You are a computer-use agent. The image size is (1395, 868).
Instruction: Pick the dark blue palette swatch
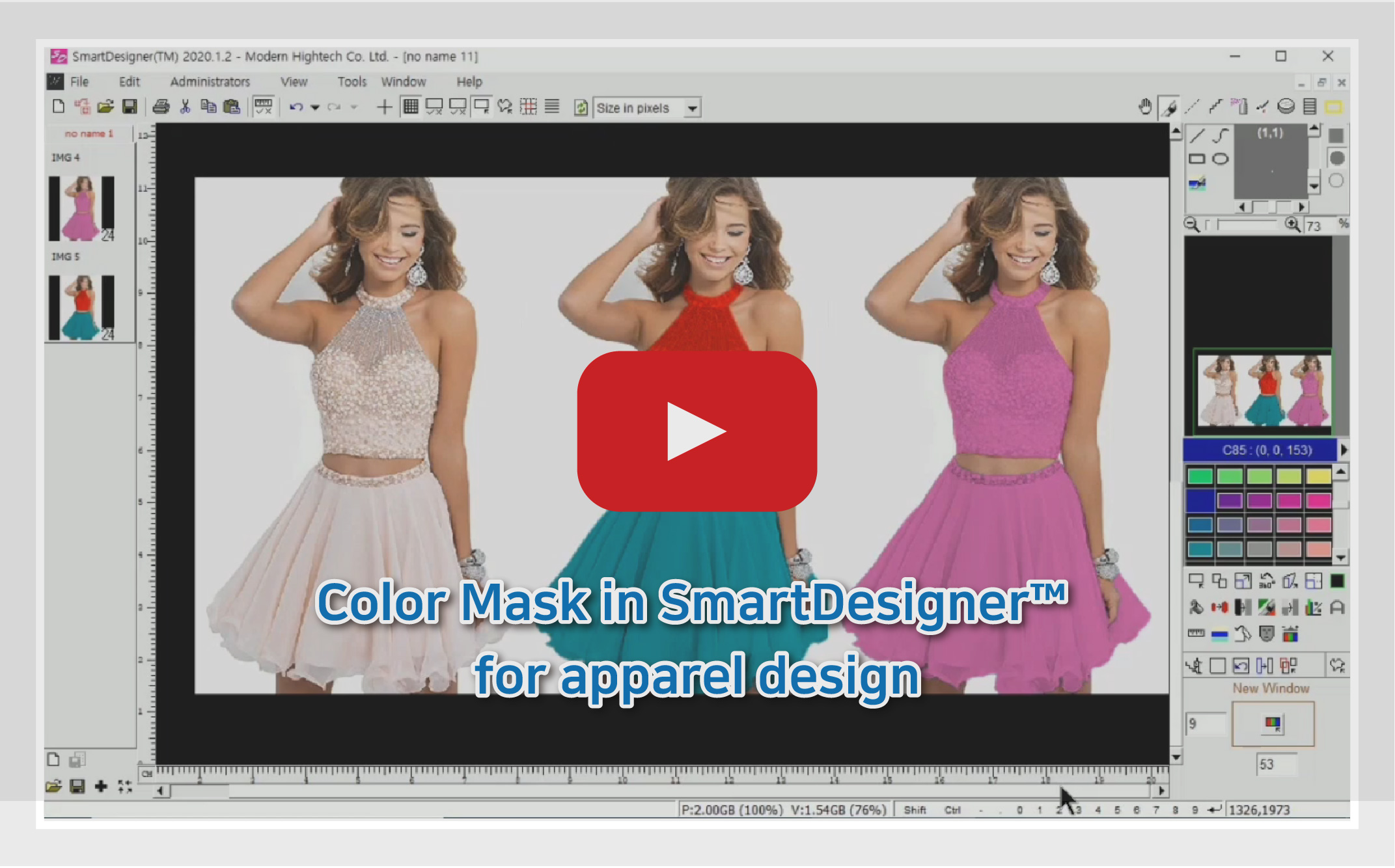pos(1200,500)
